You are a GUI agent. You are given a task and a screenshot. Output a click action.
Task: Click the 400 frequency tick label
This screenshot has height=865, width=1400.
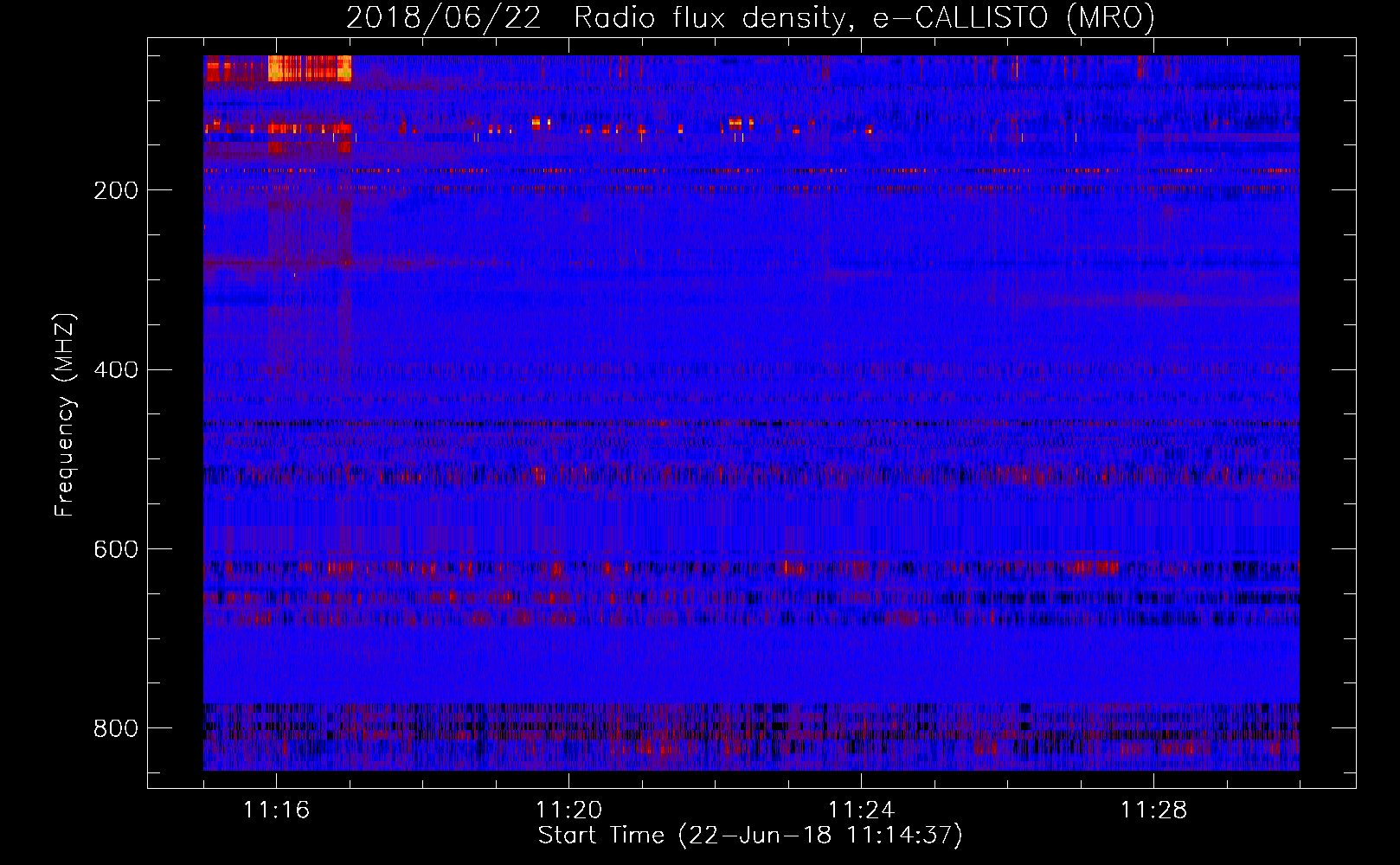coord(116,370)
